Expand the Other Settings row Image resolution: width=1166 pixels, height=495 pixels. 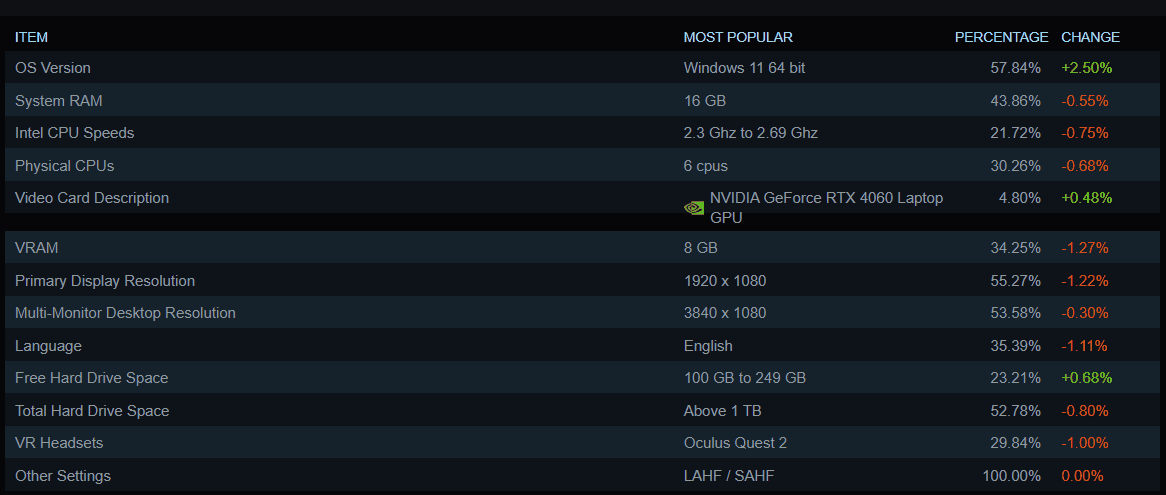click(583, 476)
